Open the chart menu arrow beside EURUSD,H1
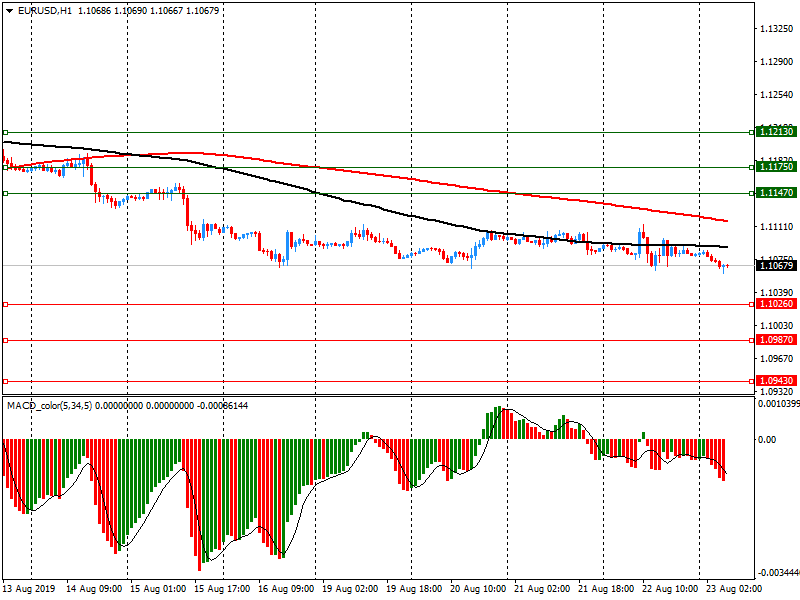Image resolution: width=800 pixels, height=600 pixels. [x=9, y=11]
